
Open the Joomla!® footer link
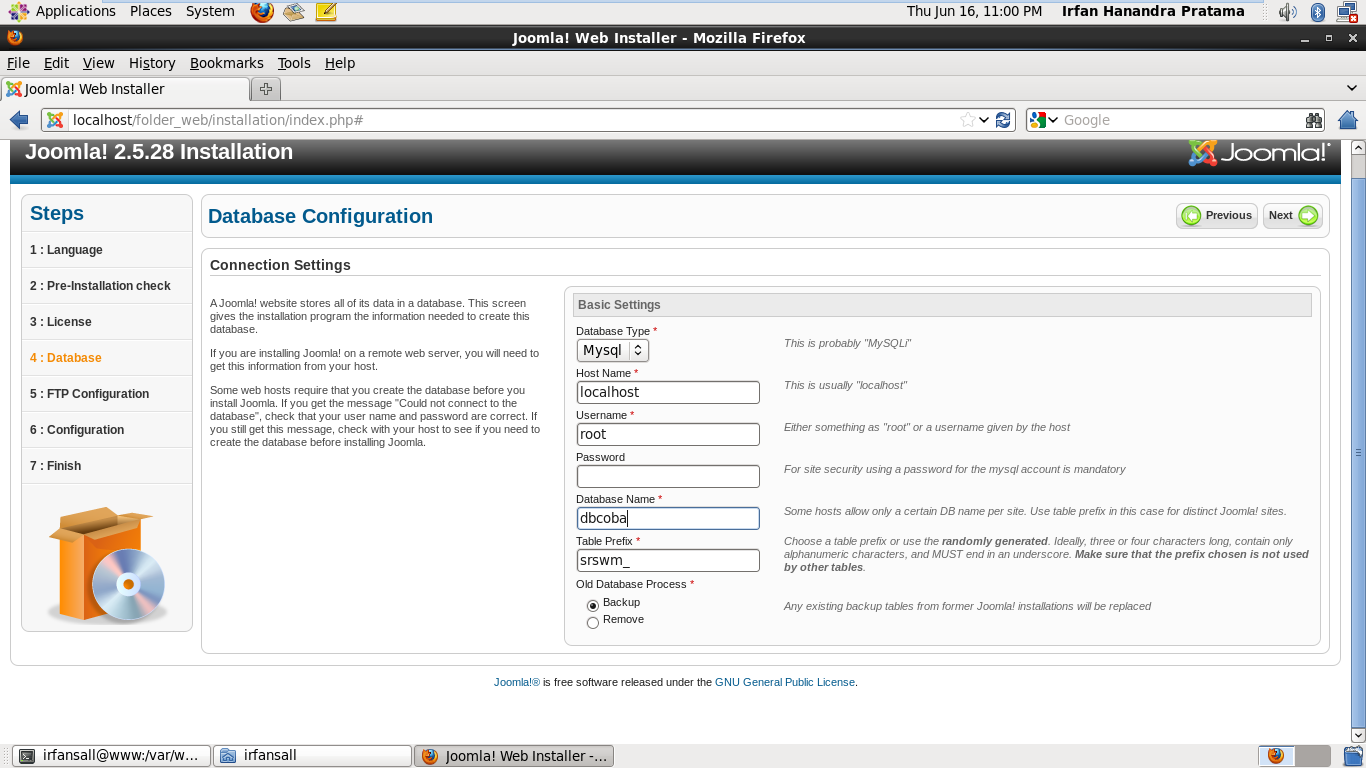(517, 682)
